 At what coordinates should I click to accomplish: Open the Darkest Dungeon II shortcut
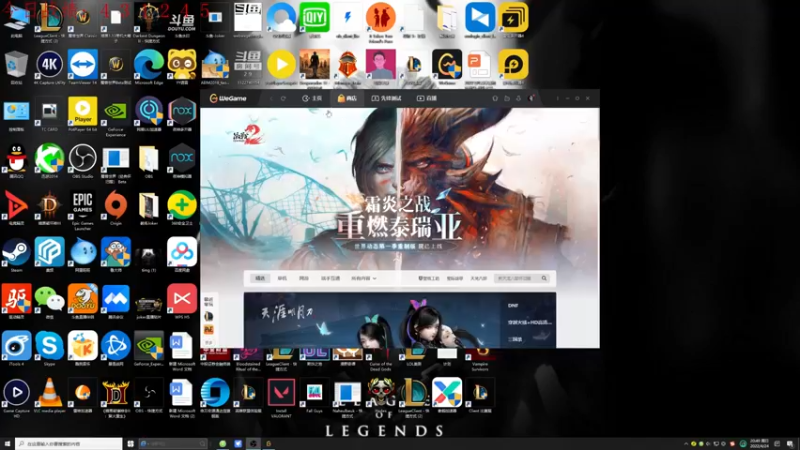point(148,21)
